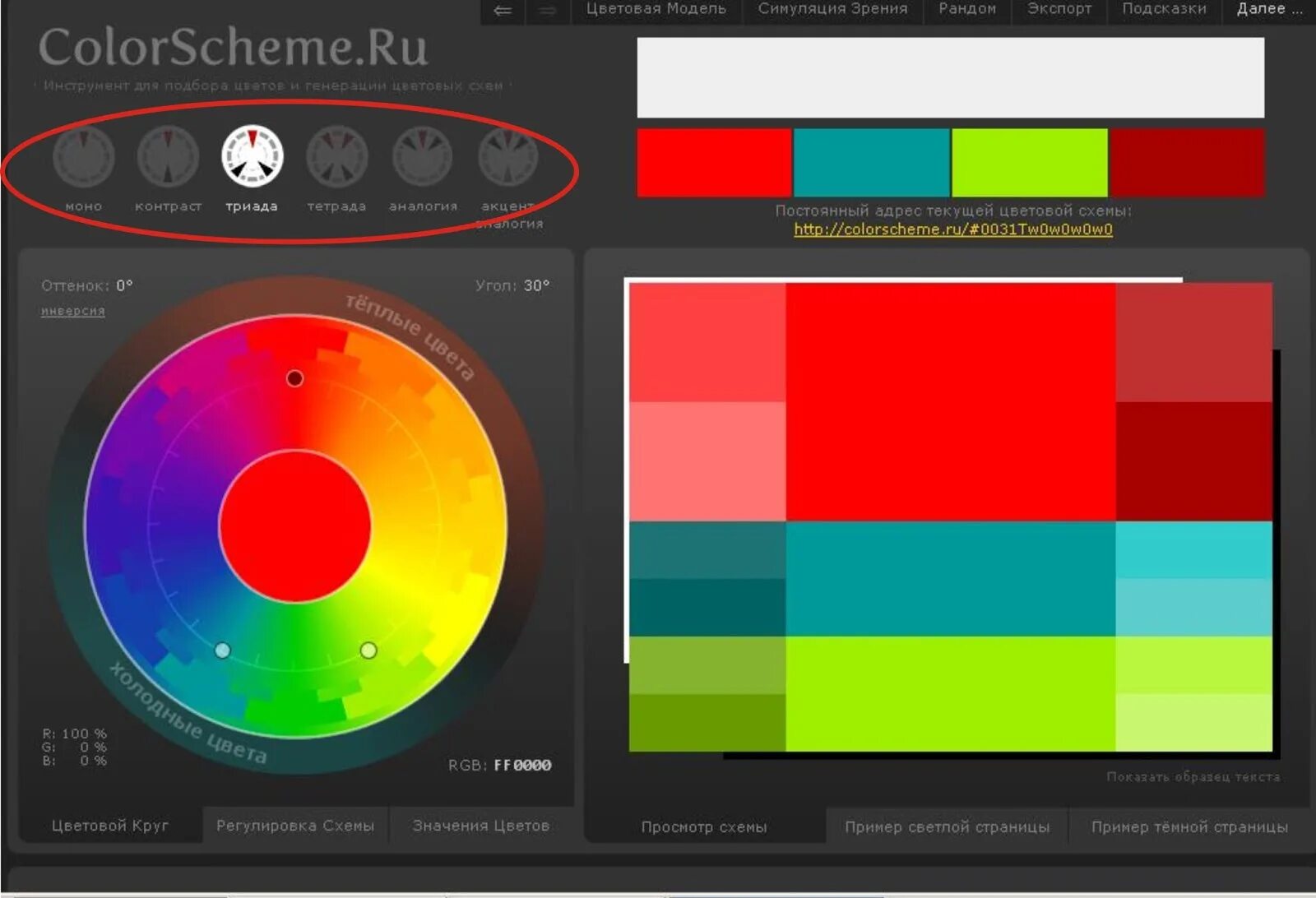Open the Экспорт menu

click(1059, 10)
